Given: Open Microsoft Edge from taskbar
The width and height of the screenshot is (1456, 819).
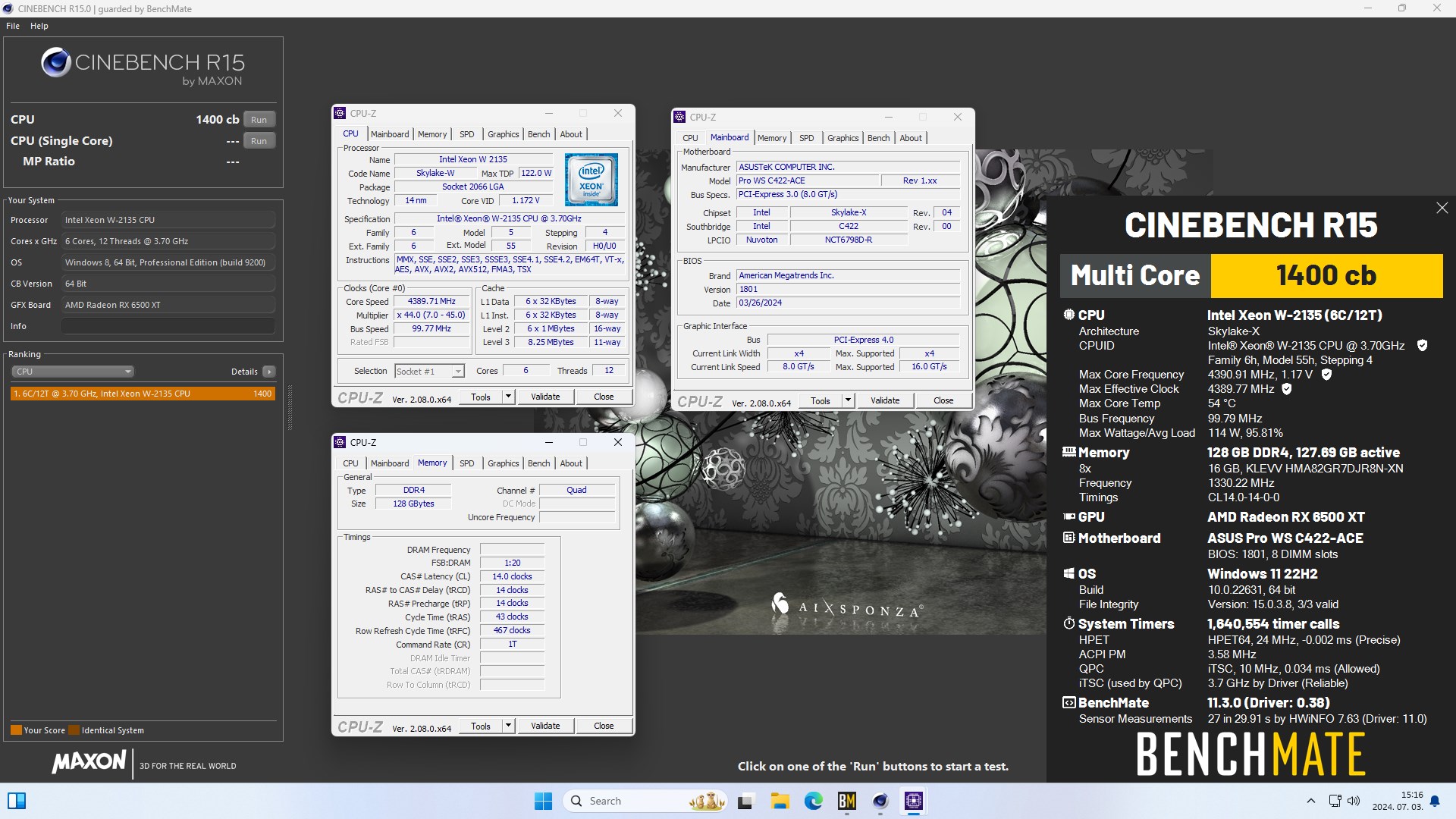Looking at the screenshot, I should pyautogui.click(x=813, y=801).
